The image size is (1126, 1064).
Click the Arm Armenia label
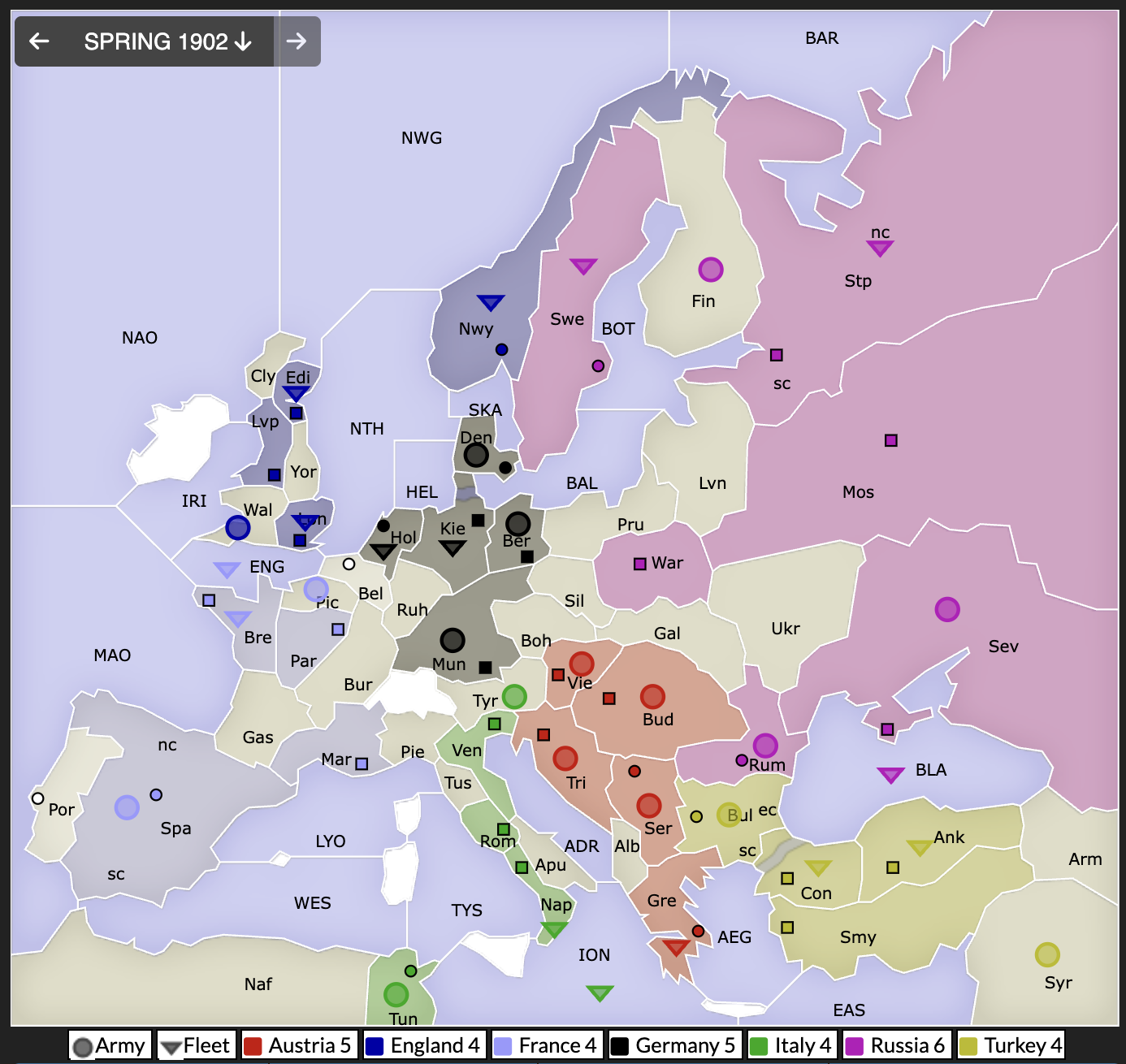pyautogui.click(x=1085, y=859)
